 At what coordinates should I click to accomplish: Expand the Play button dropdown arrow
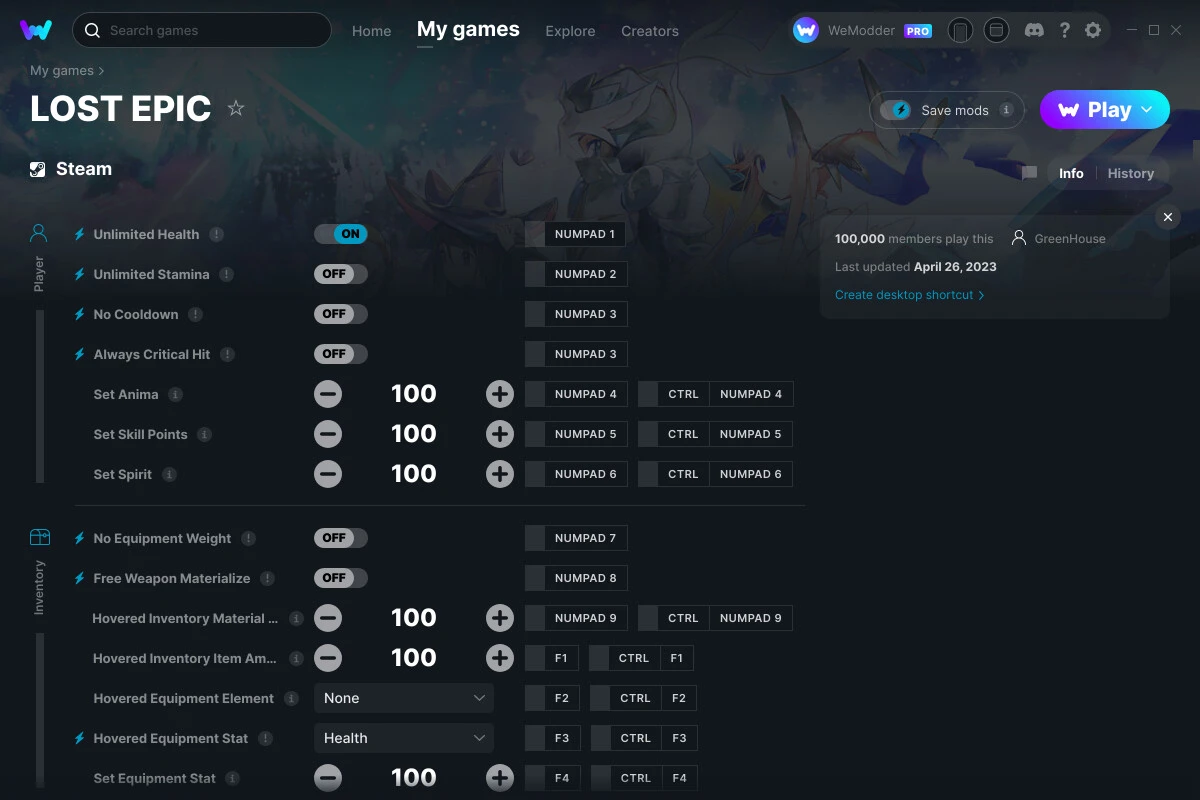pos(1147,110)
